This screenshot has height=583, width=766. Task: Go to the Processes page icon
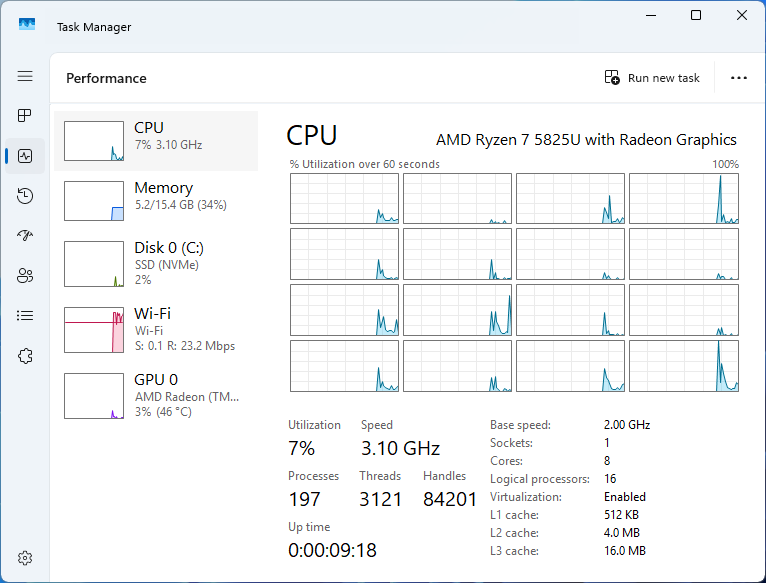pos(25,116)
